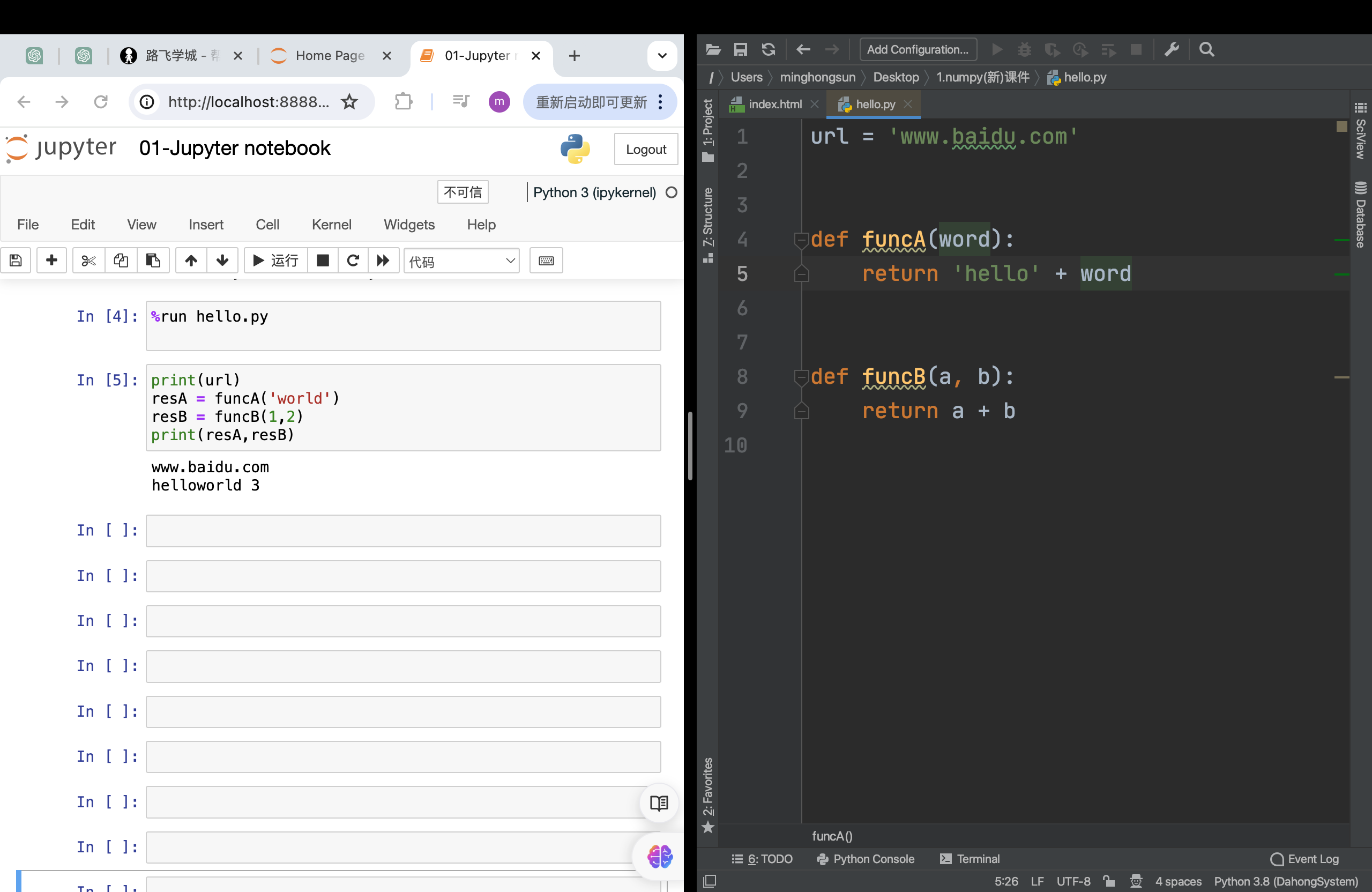This screenshot has width=1372, height=892.
Task: Bookmark this page with star icon
Action: tap(349, 102)
